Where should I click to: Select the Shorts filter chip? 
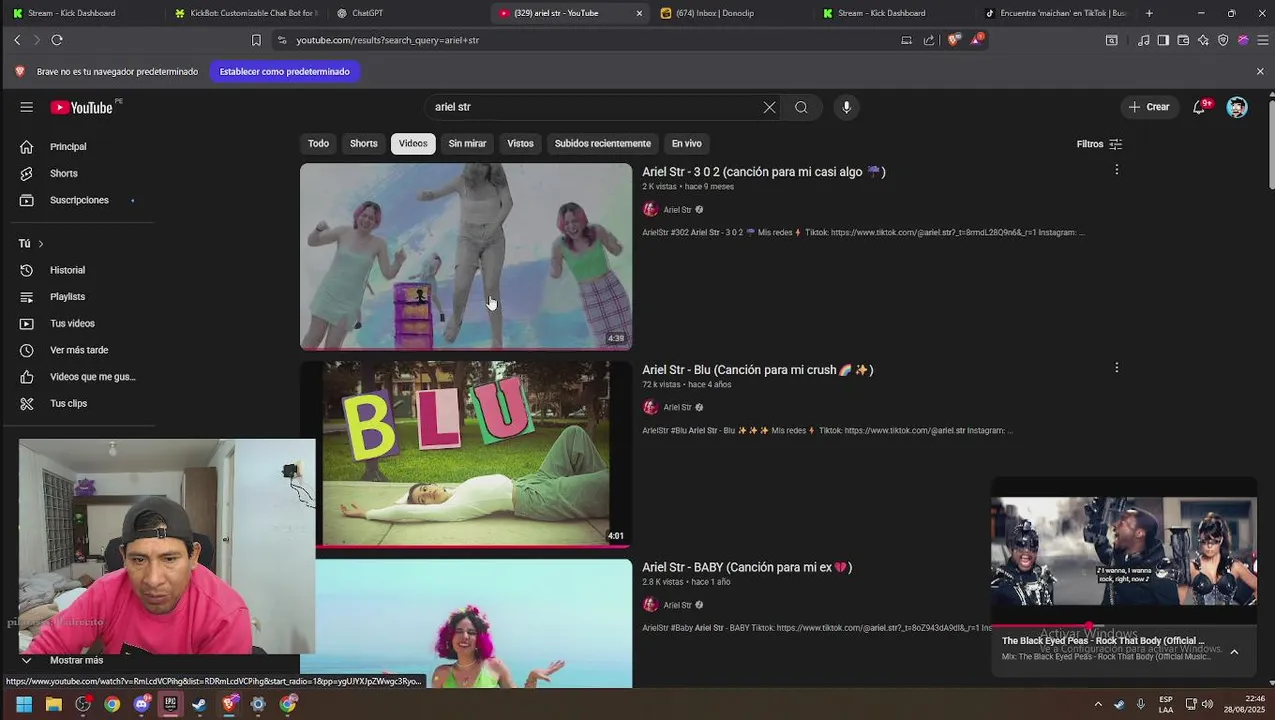[364, 143]
